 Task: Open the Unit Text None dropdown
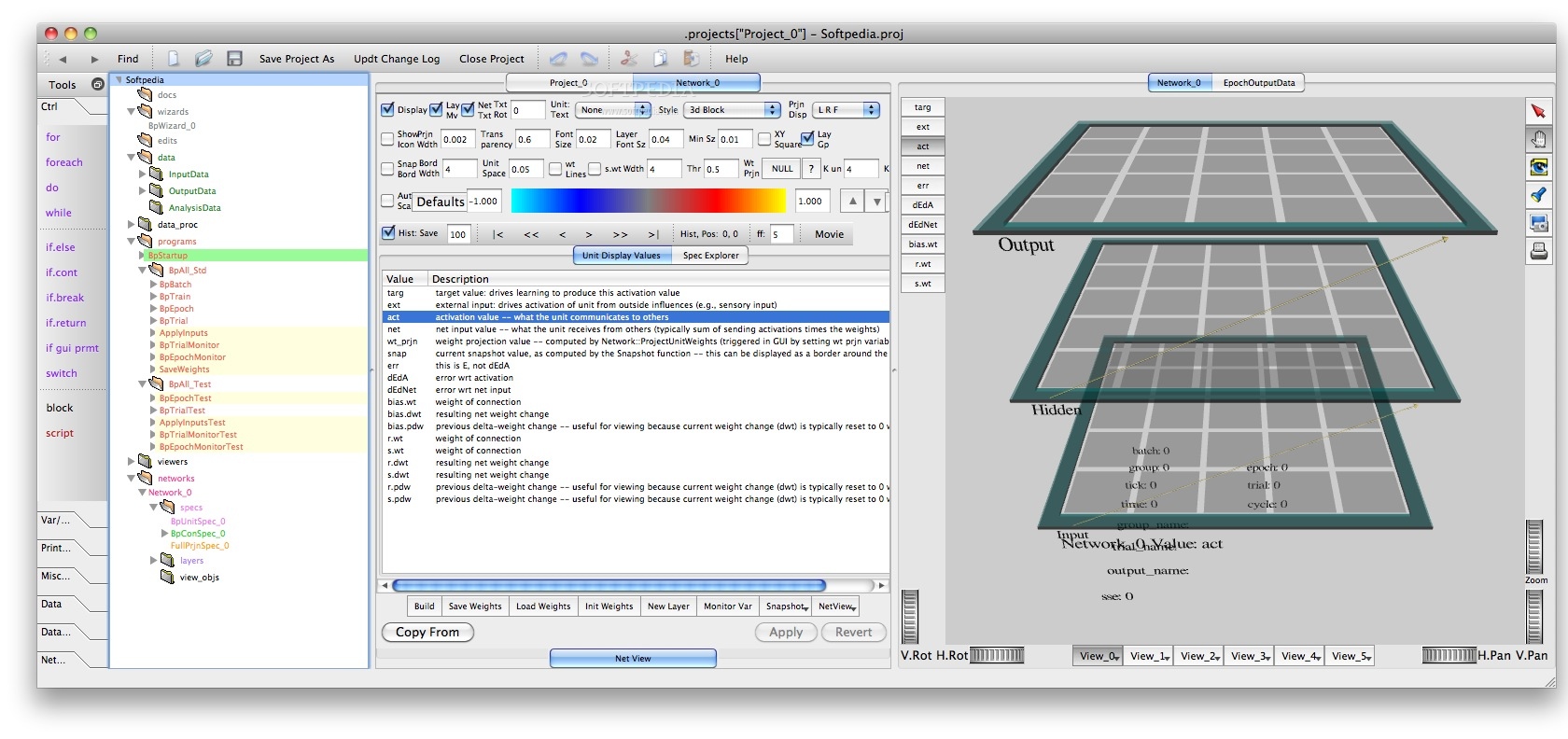[x=612, y=110]
